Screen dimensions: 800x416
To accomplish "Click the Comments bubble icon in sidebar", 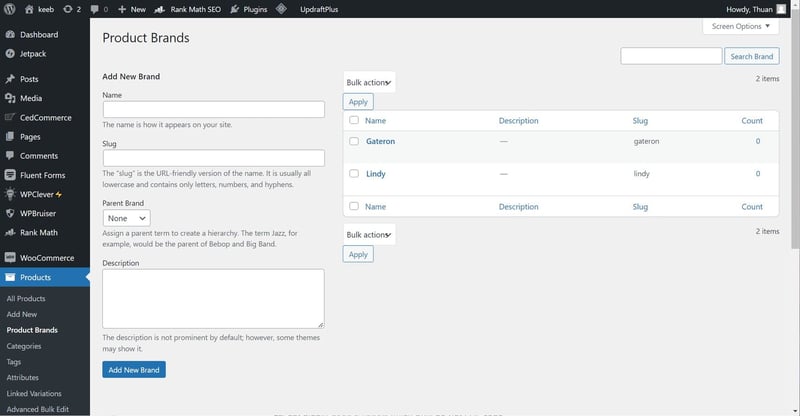I will coord(10,156).
